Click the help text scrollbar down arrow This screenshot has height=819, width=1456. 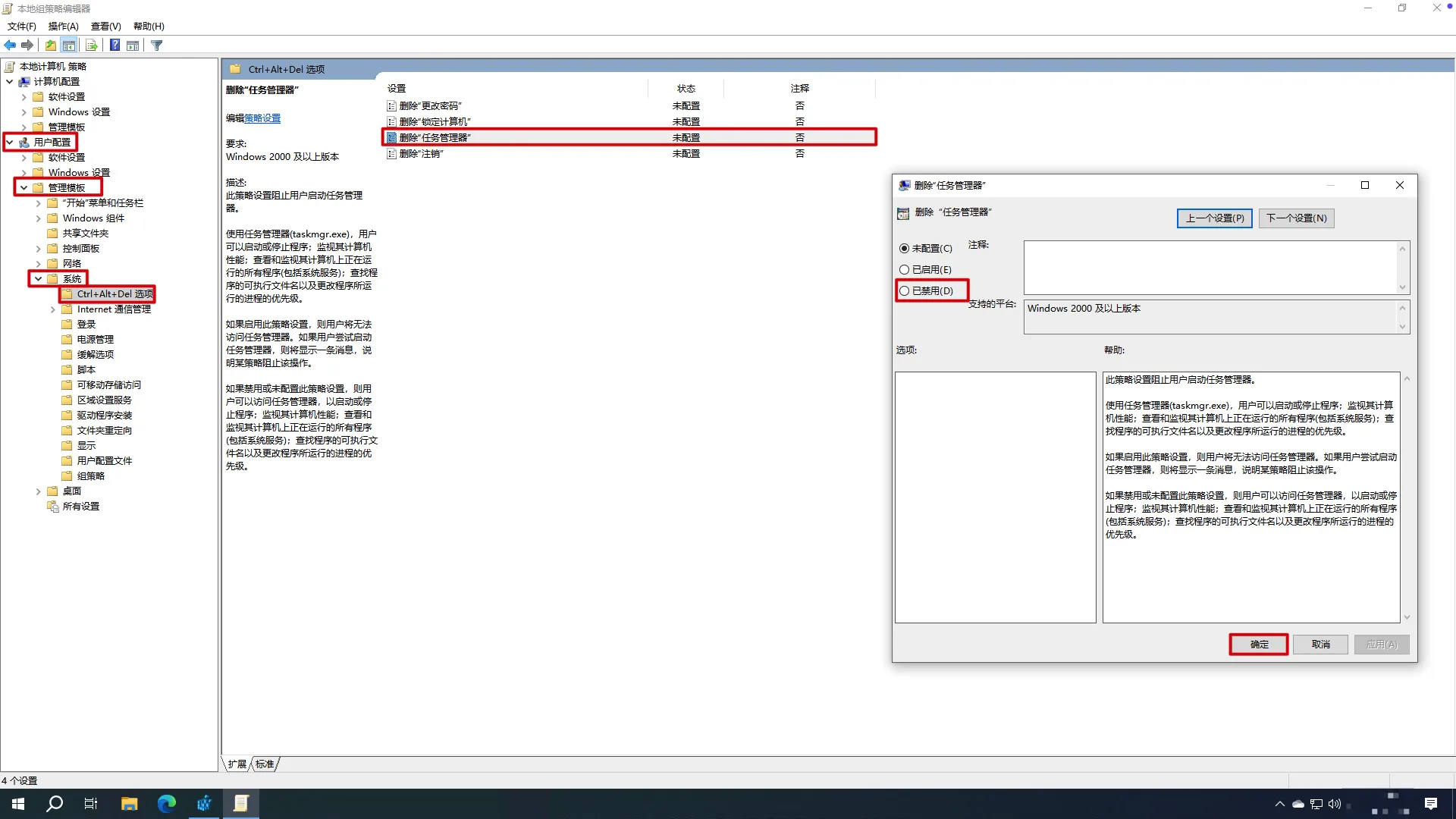point(1407,618)
